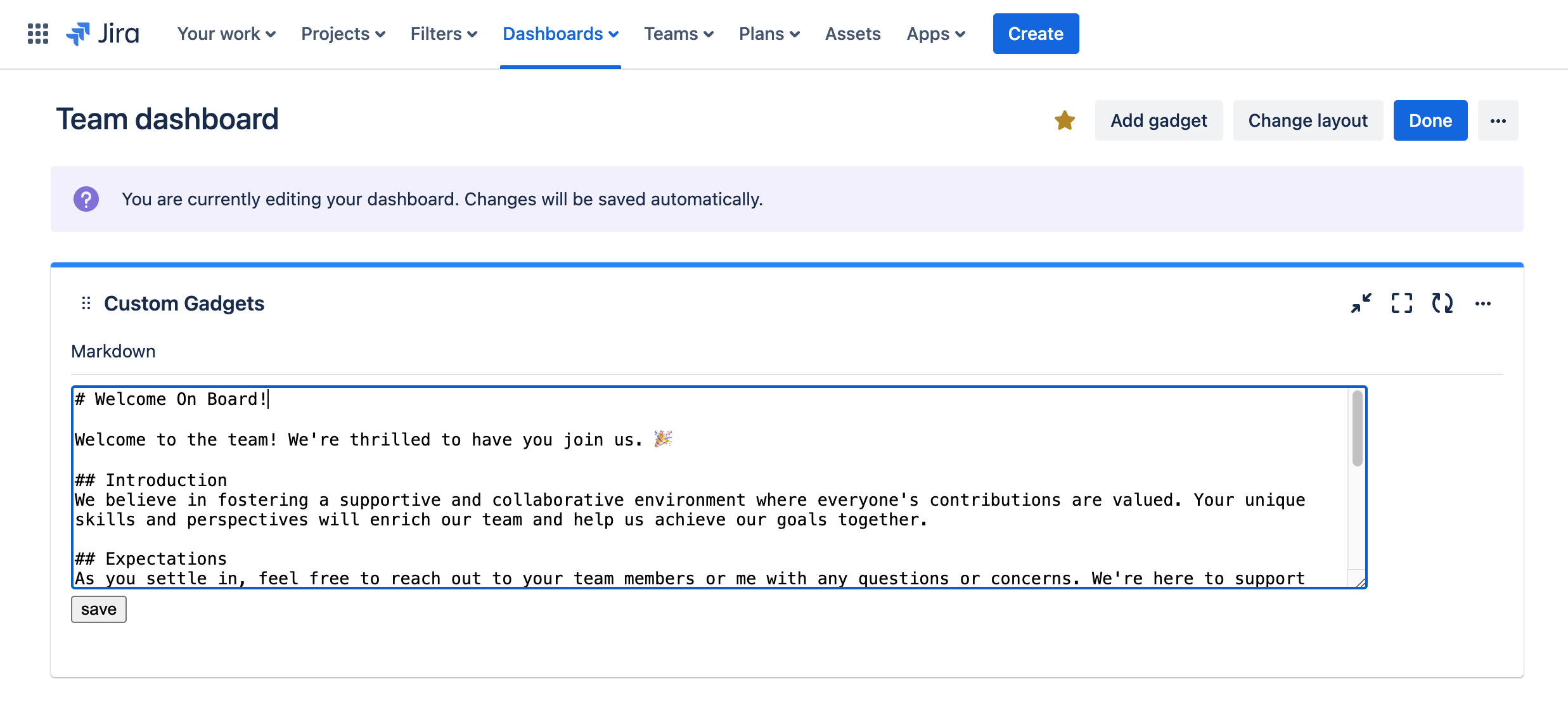
Task: Open the app switcher grid icon
Action: tap(38, 34)
